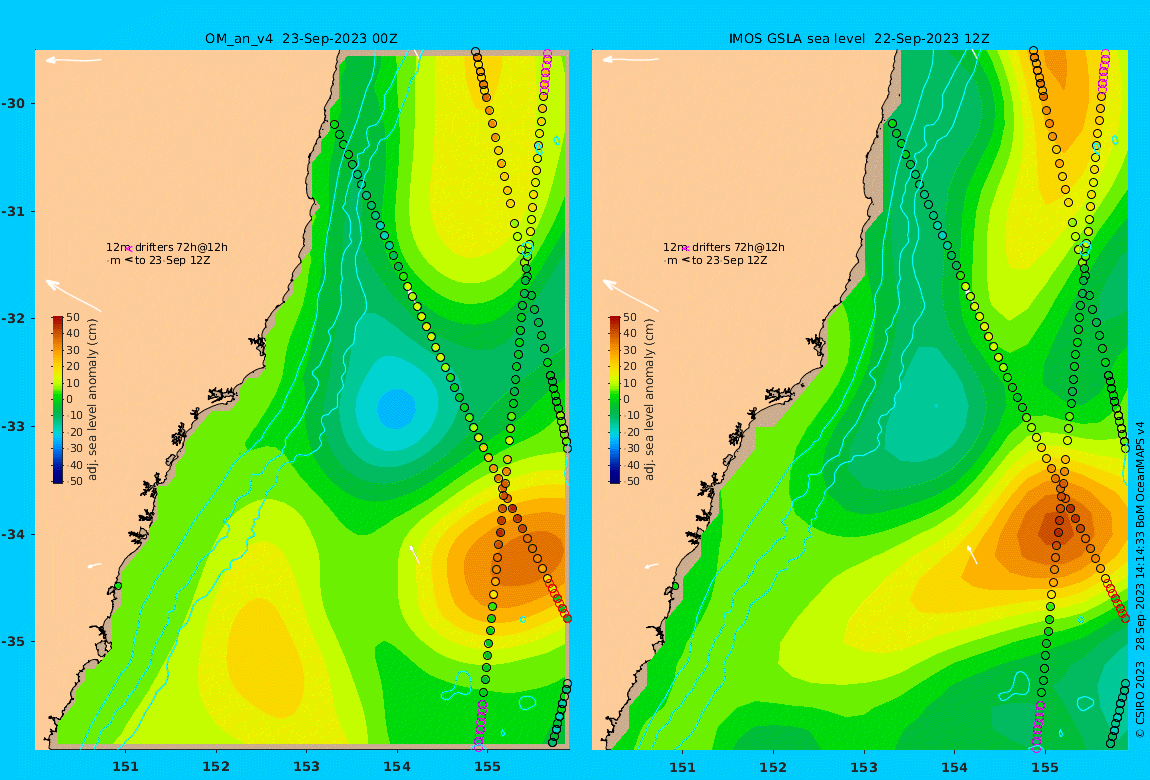Select 'adj. sea level anomaly (cm)' label in IMOS GSLA map

(650, 400)
